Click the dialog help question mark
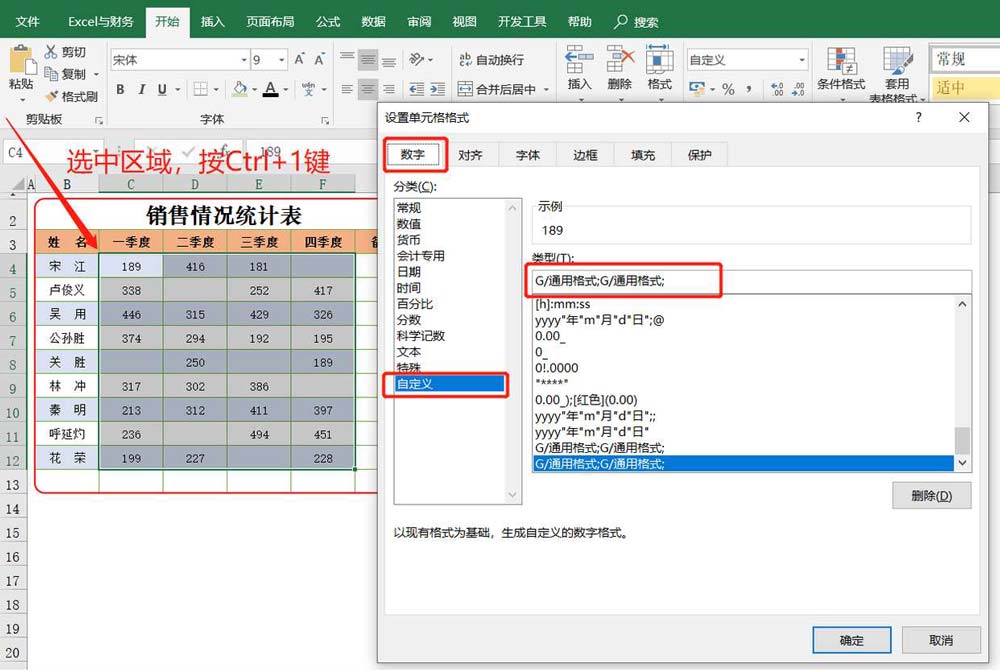This screenshot has height=670, width=1000. click(x=918, y=117)
